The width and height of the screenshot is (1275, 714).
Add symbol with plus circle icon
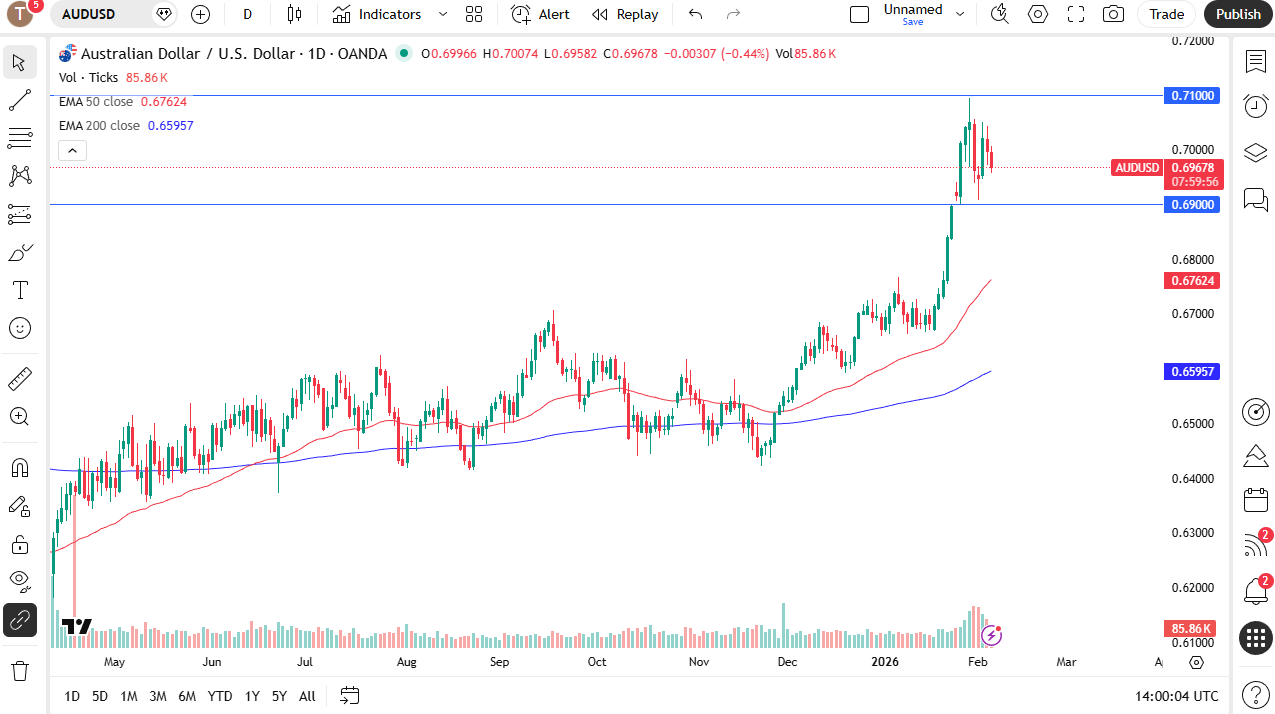pos(200,14)
